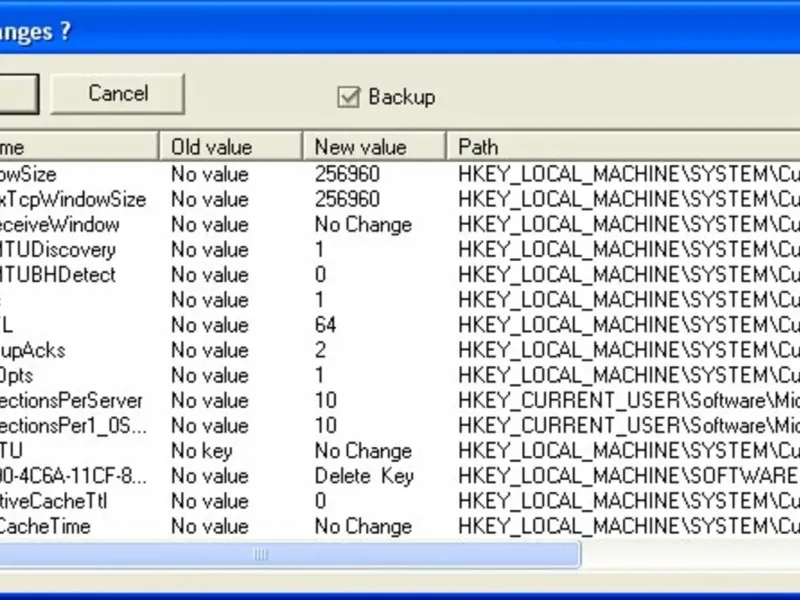The height and width of the screenshot is (600, 800).
Task: Sort by the New value column header
Action: point(374,147)
